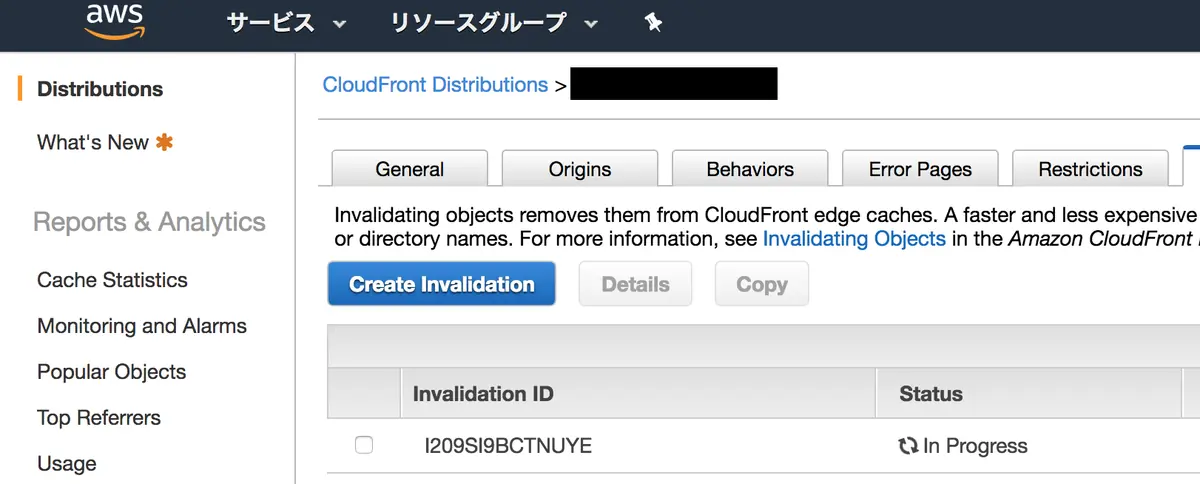
Task: Click the Create Invalidation button
Action: click(441, 284)
